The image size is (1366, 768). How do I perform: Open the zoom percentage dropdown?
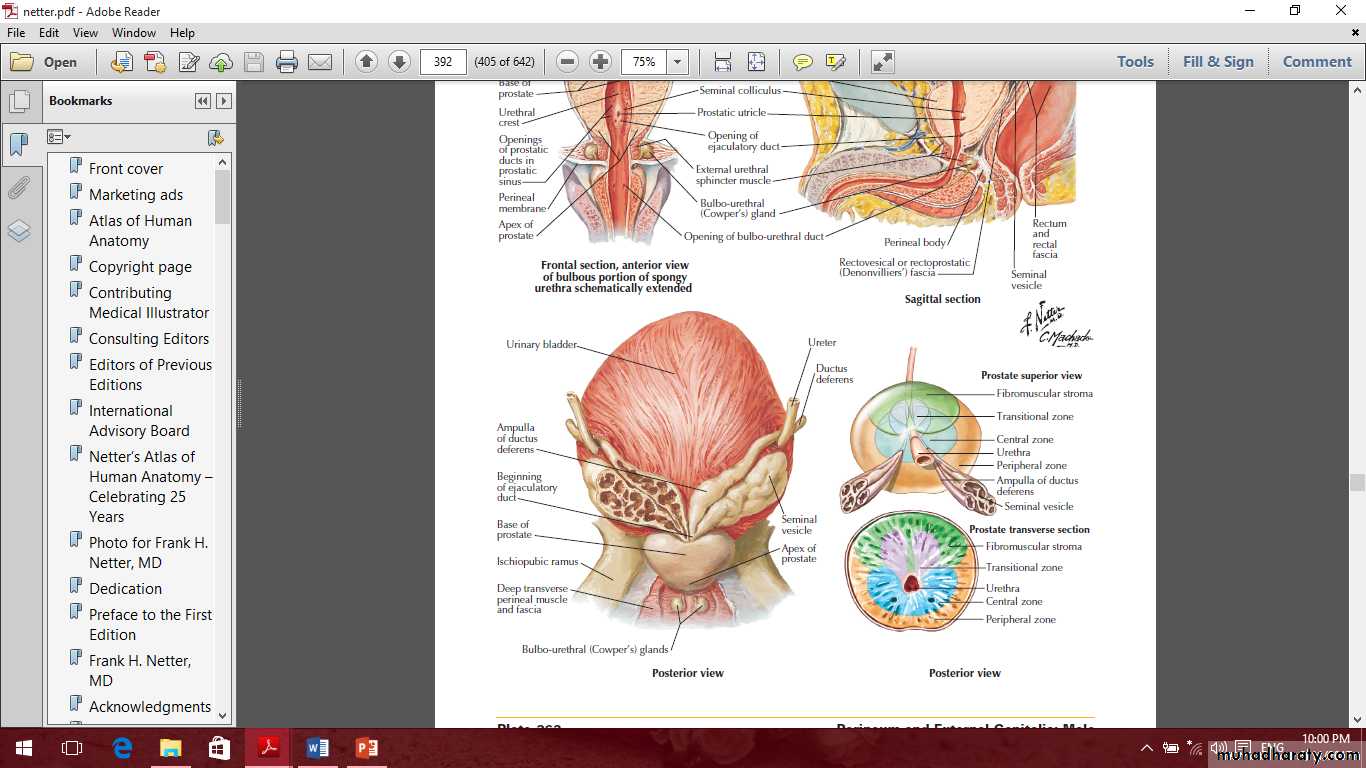click(678, 62)
